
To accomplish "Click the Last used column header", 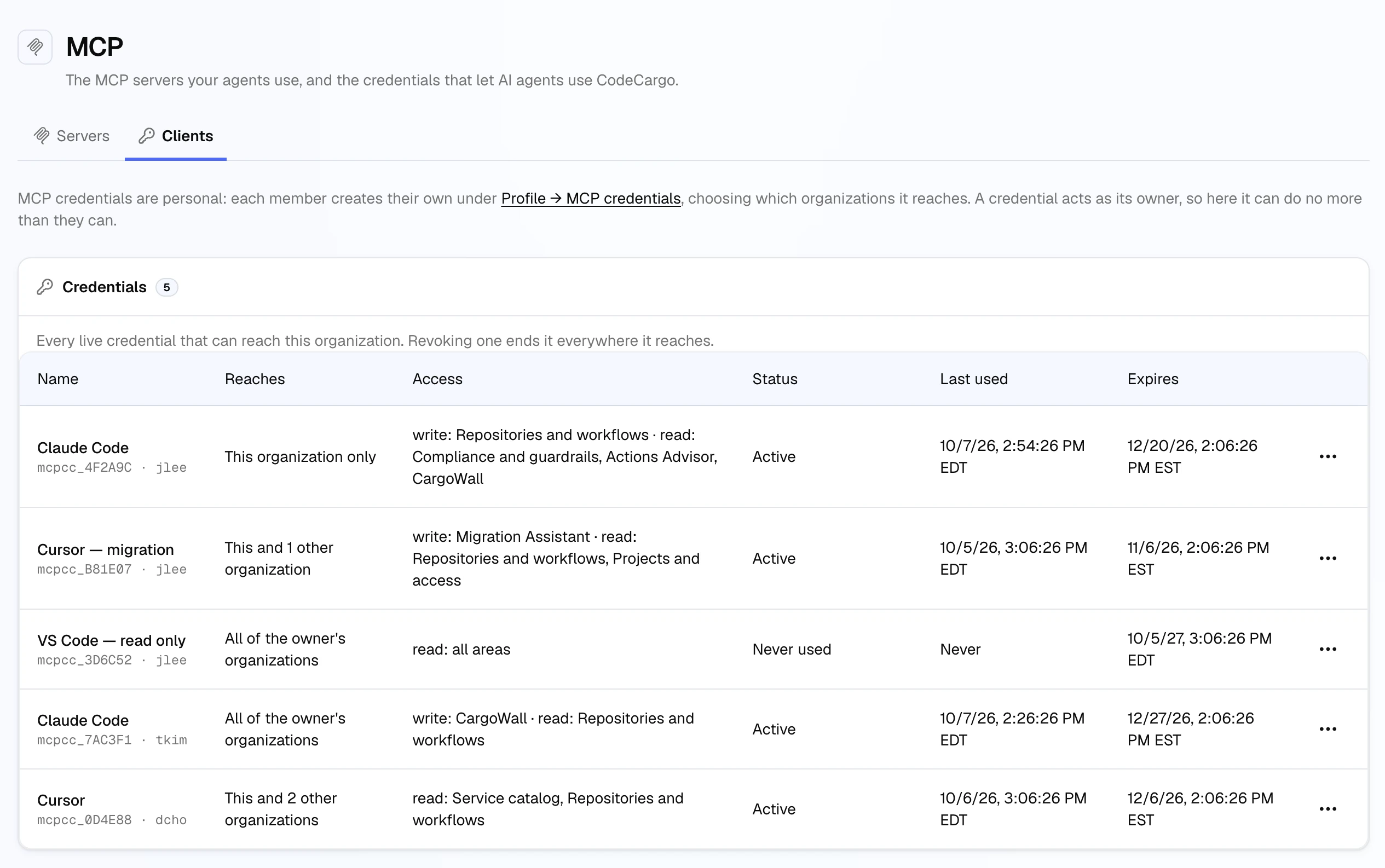I will 973,379.
